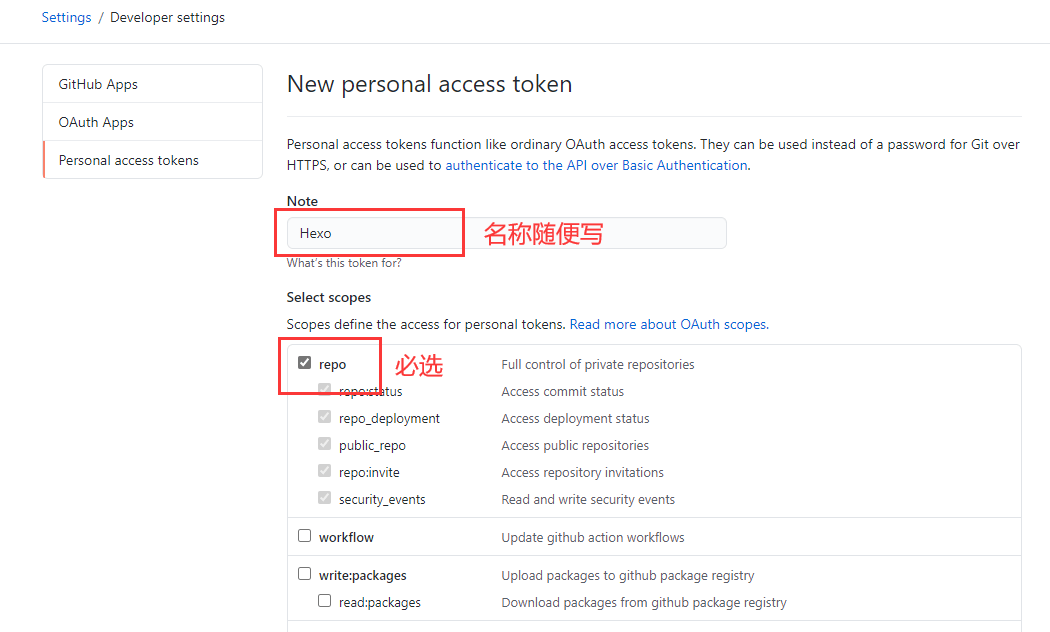Image resolution: width=1050 pixels, height=632 pixels.
Task: Click the Note input field containing Hexo
Action: pos(506,233)
